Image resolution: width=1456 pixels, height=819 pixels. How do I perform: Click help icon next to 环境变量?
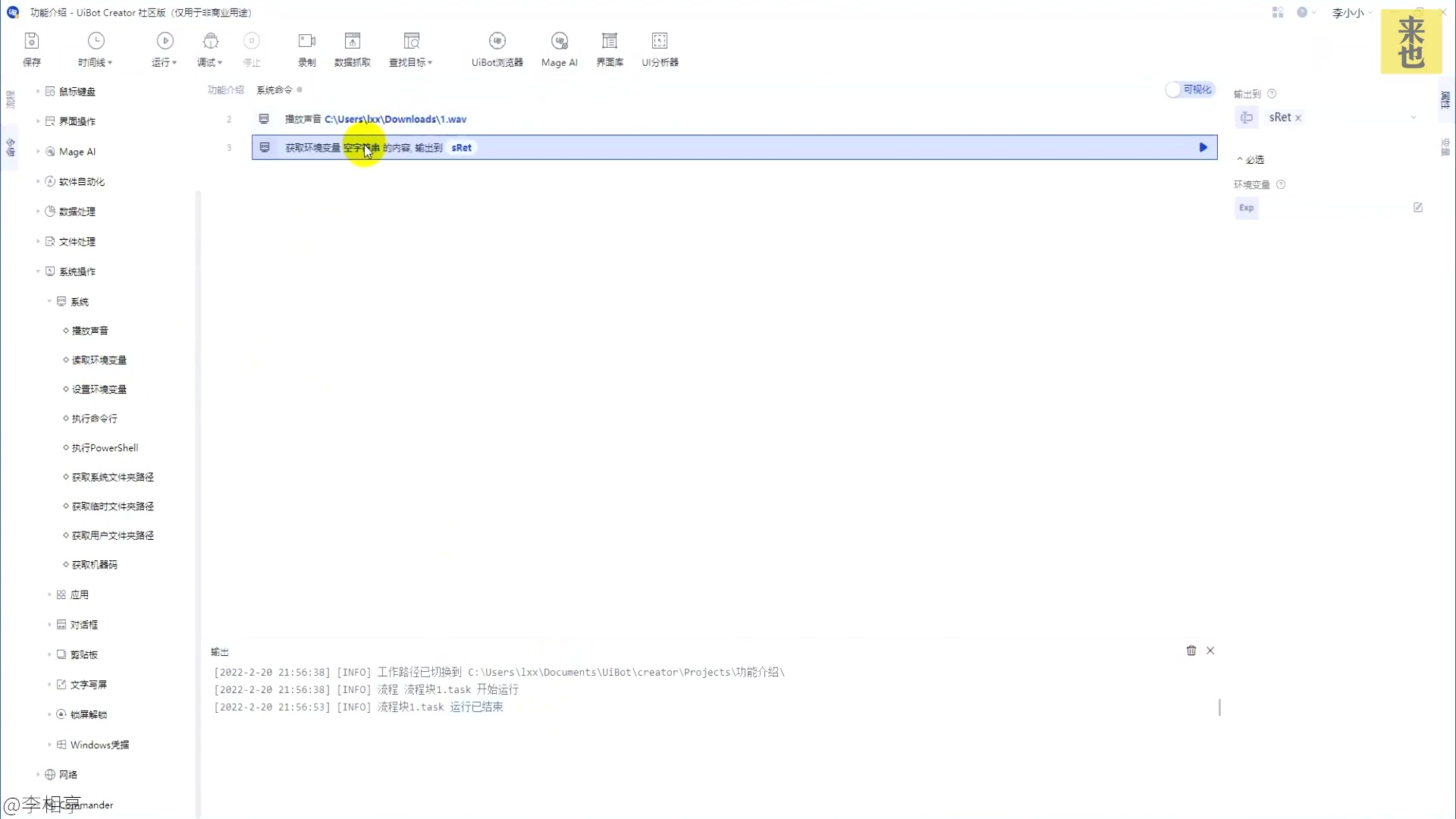coord(1281,185)
